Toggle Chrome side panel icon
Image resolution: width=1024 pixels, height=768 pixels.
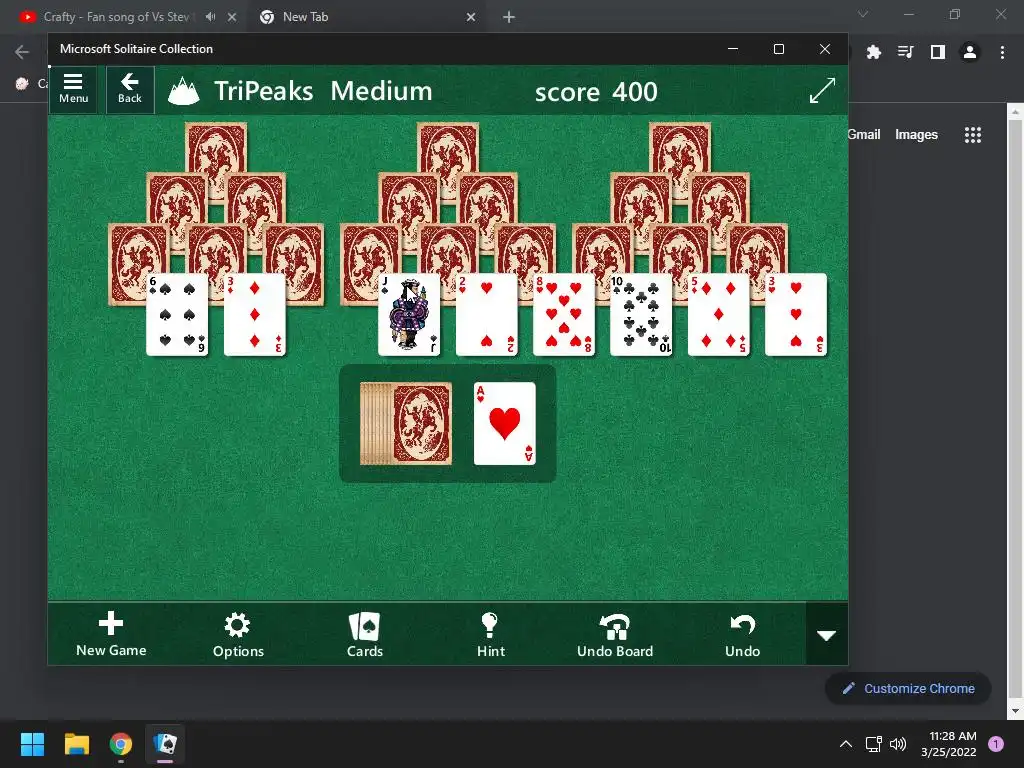point(938,52)
